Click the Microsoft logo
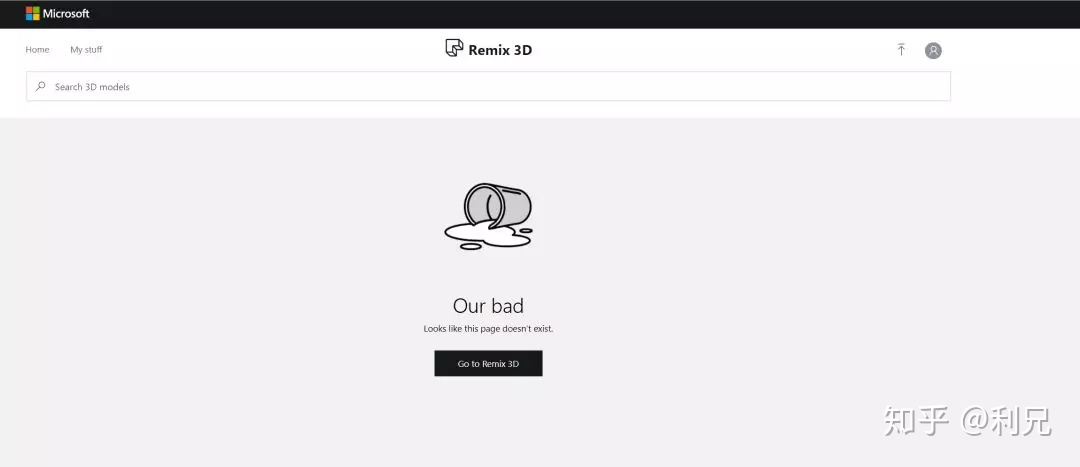Viewport: 1080px width, 467px height. coord(57,13)
